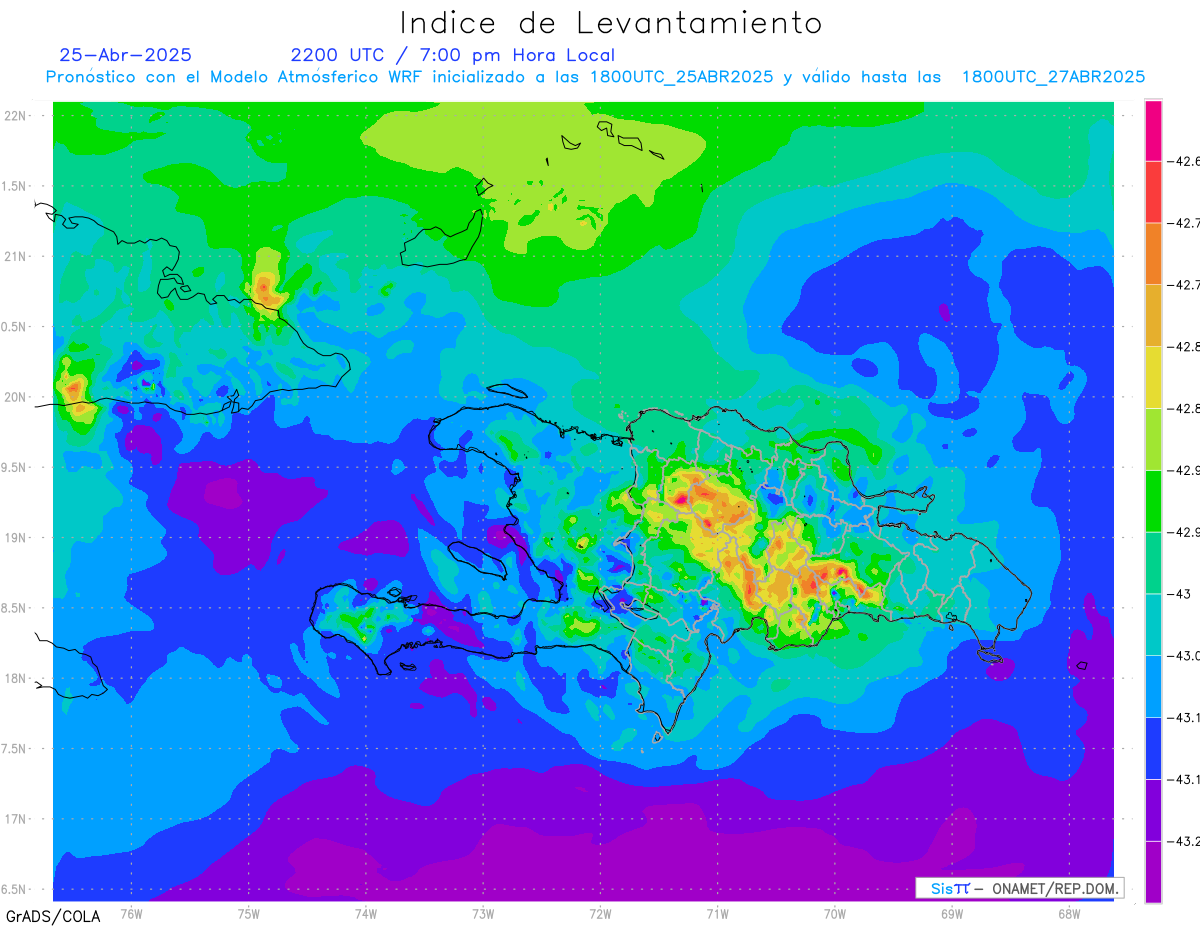Viewport: 1200px width, 927px height.
Task: Click the yellow-green segment of the legend
Action: [x=1153, y=439]
